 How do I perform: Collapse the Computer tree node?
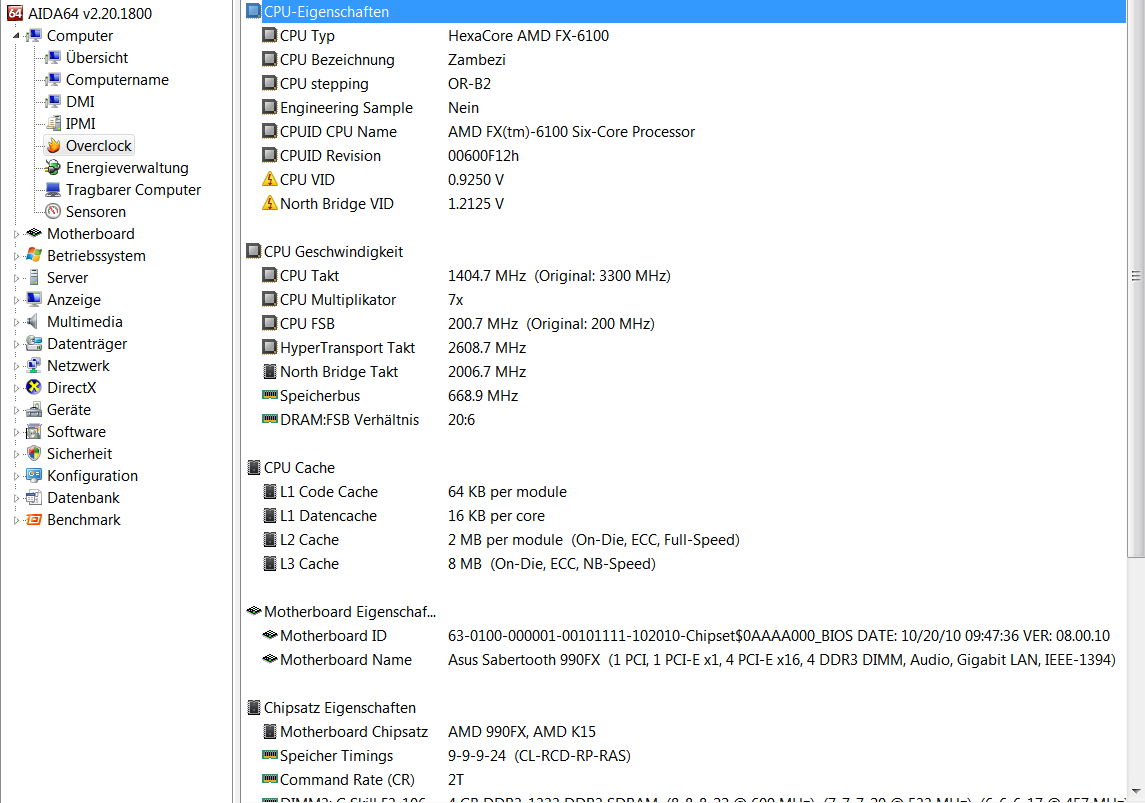16,36
